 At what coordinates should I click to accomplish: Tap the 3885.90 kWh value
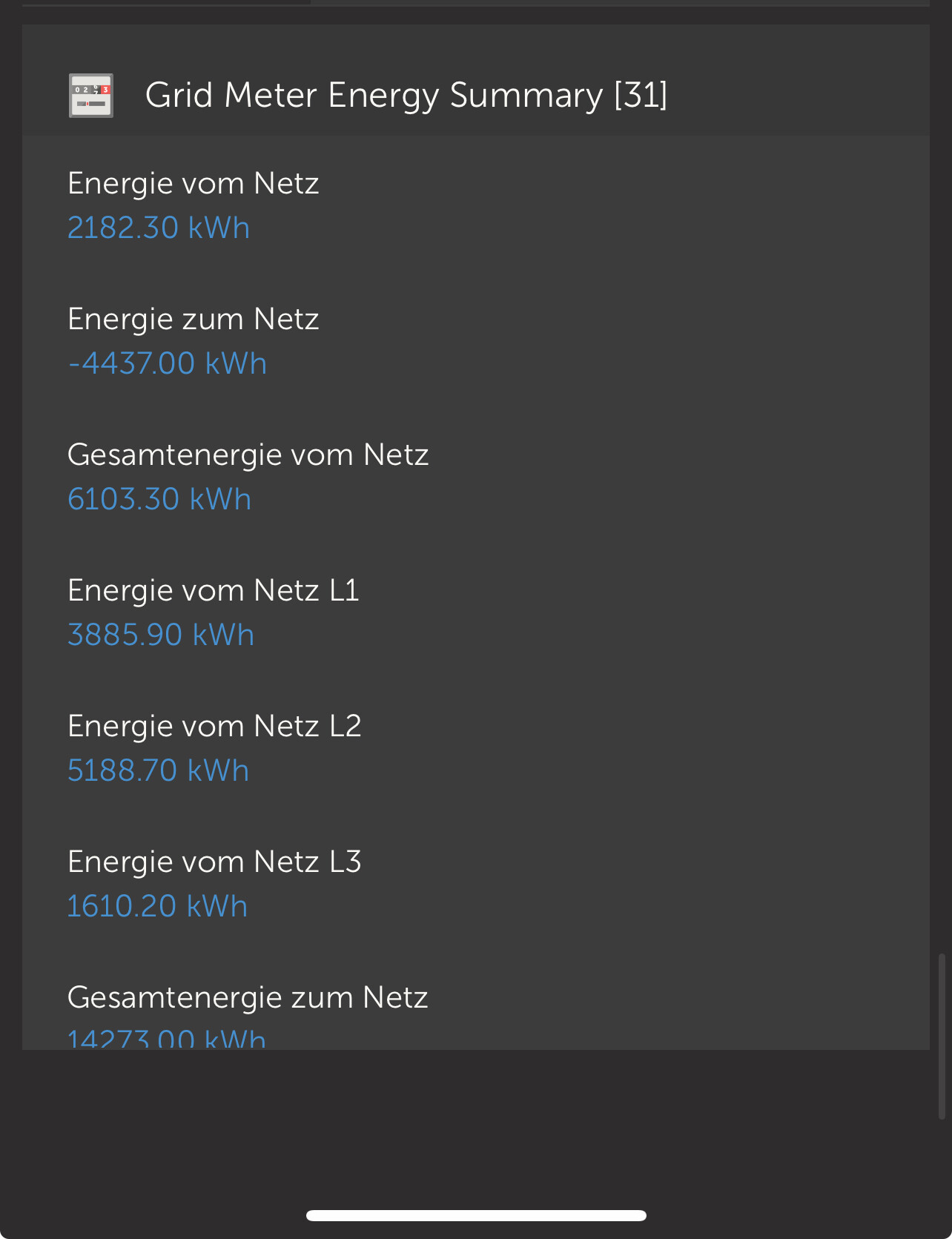point(161,635)
